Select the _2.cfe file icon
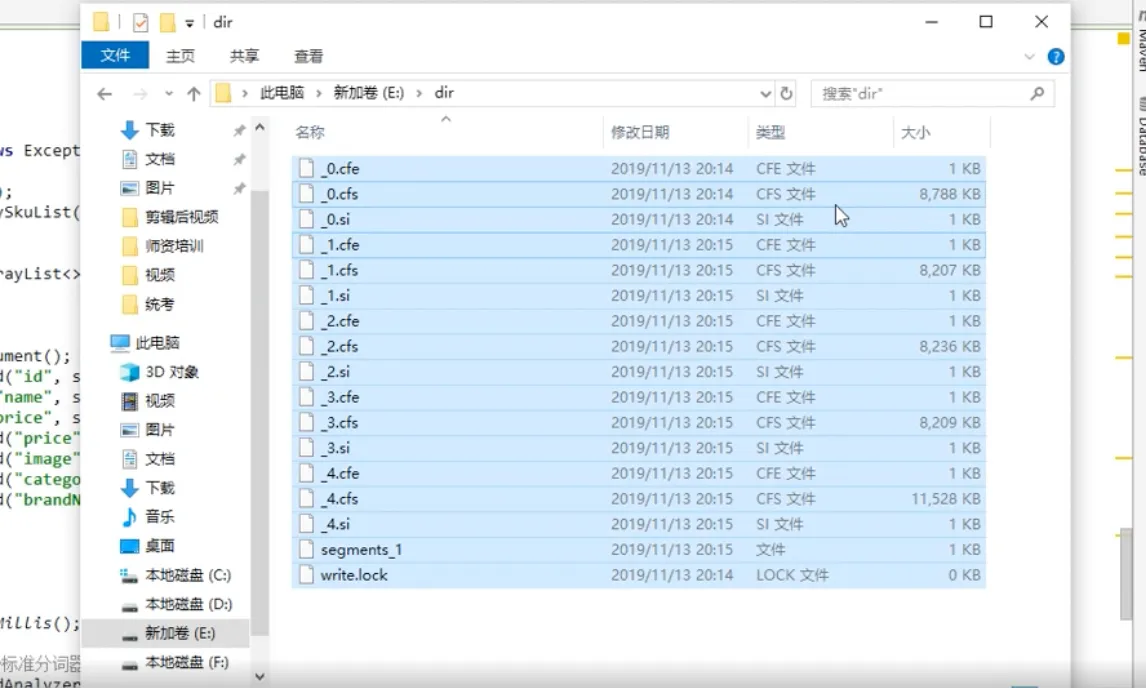The height and width of the screenshot is (688, 1146). pos(307,321)
